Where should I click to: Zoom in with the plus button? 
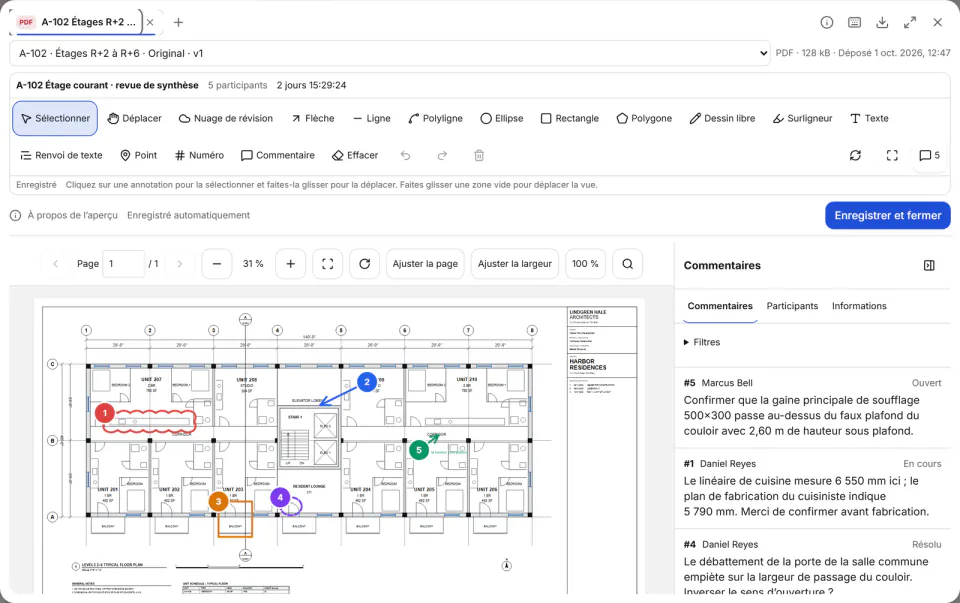click(x=291, y=264)
